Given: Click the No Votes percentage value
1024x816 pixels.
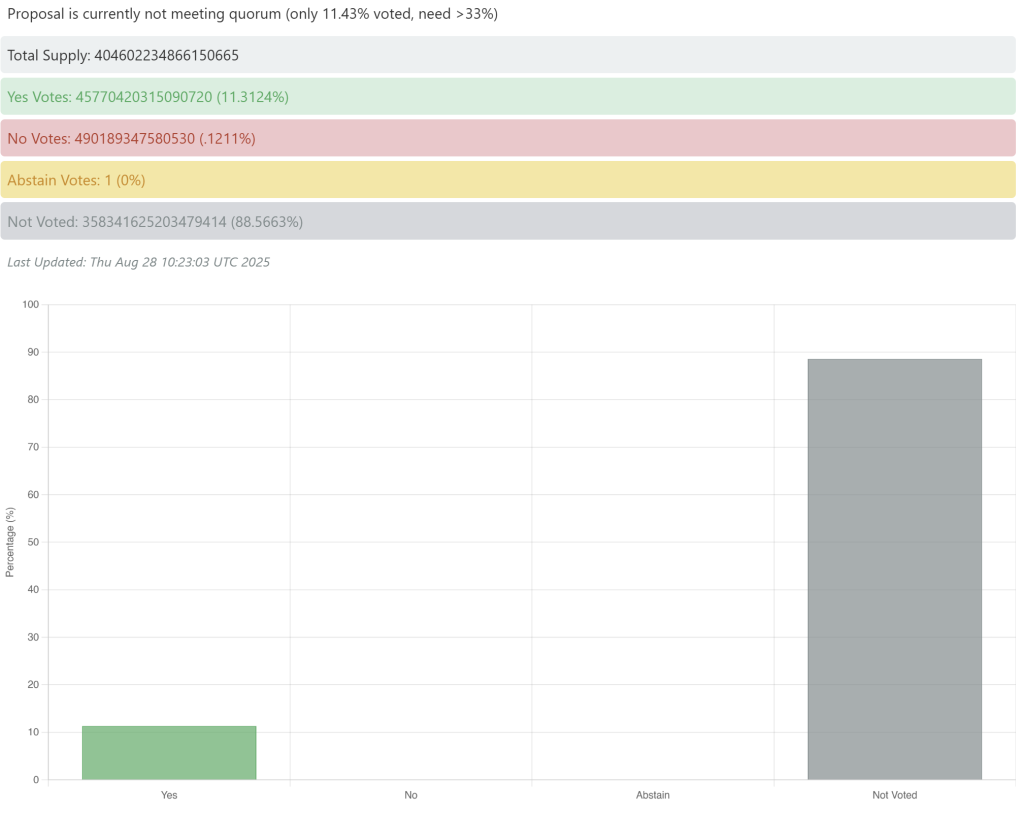Looking at the screenshot, I should (x=226, y=138).
